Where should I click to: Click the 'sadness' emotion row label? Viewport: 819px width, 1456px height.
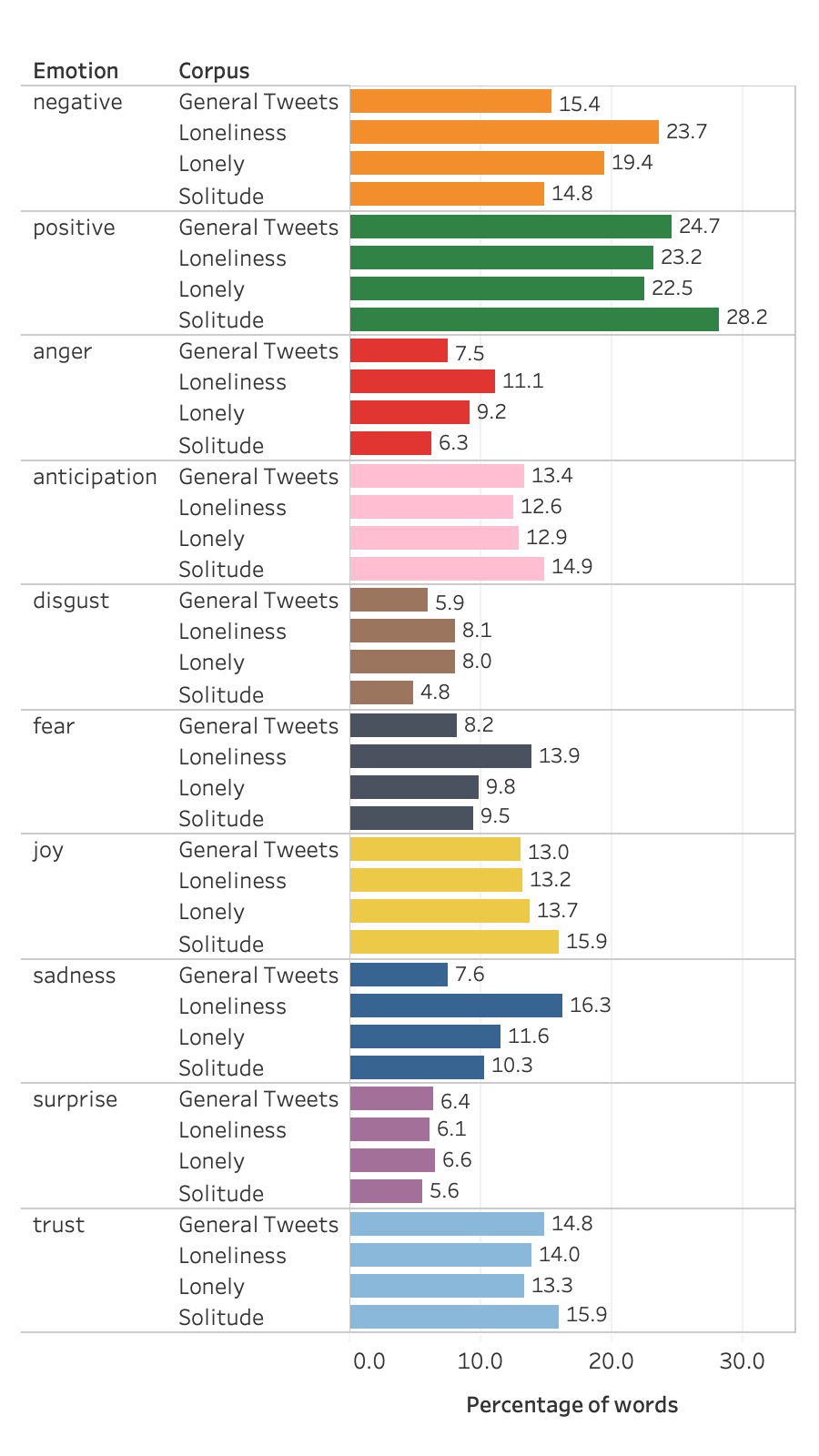pyautogui.click(x=75, y=976)
